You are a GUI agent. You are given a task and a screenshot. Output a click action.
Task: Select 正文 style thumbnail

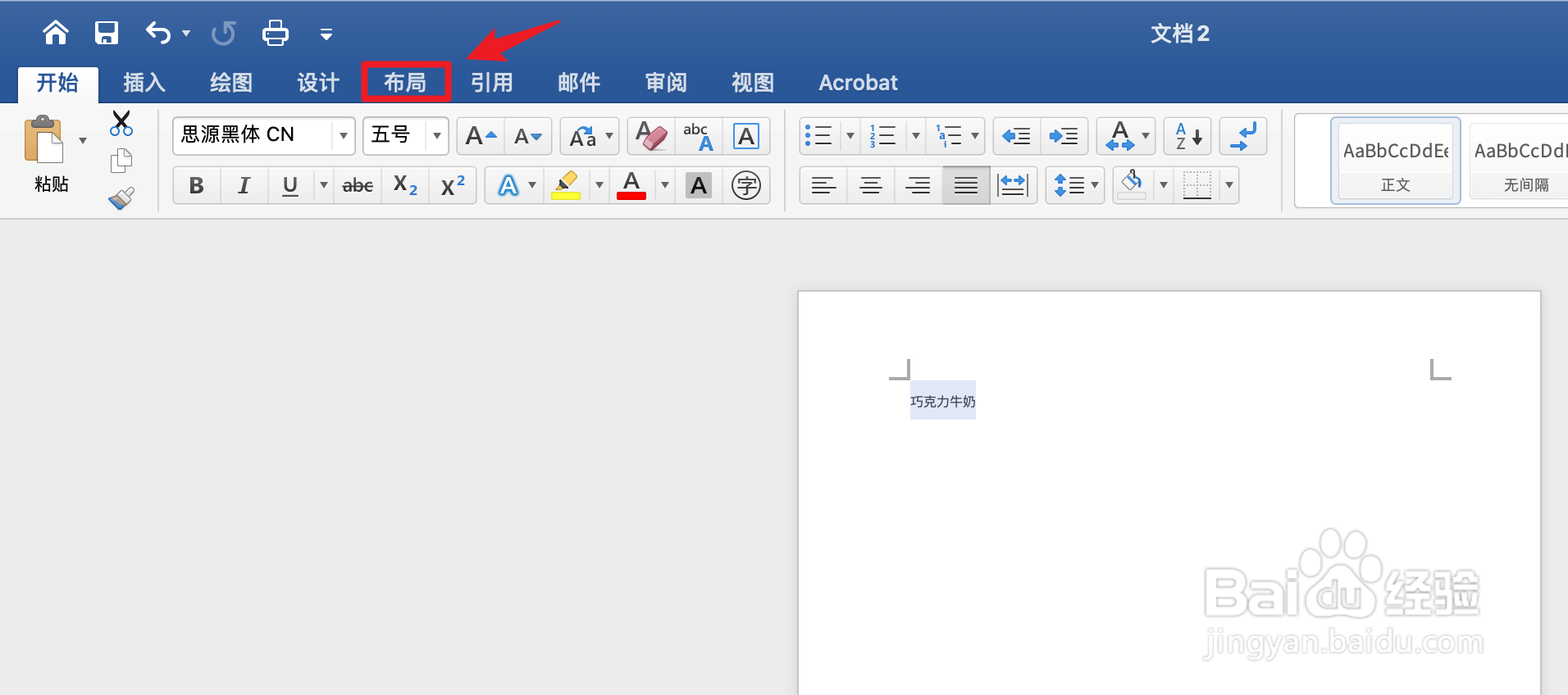[x=1395, y=161]
